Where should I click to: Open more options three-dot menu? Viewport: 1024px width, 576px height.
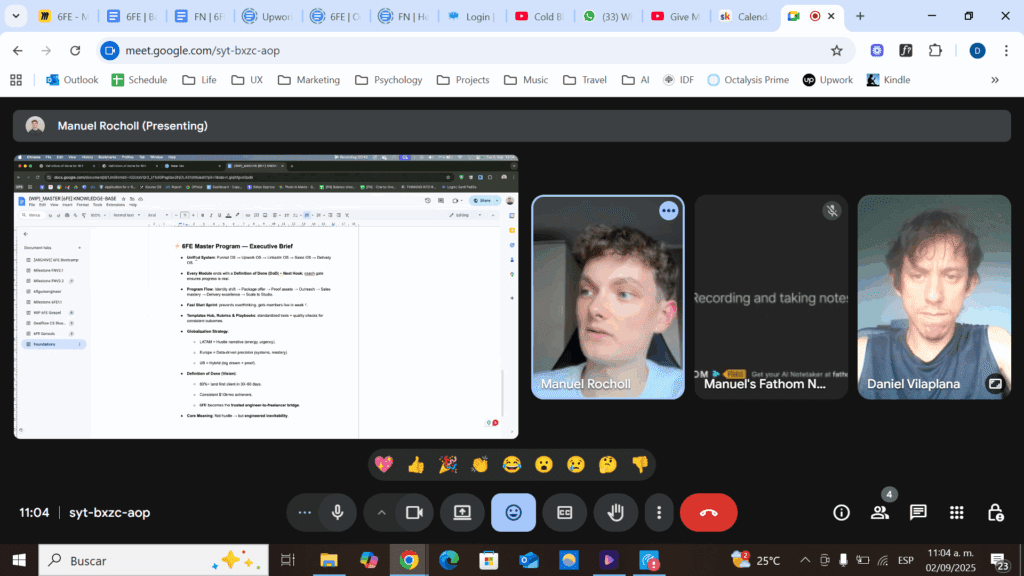(658, 512)
